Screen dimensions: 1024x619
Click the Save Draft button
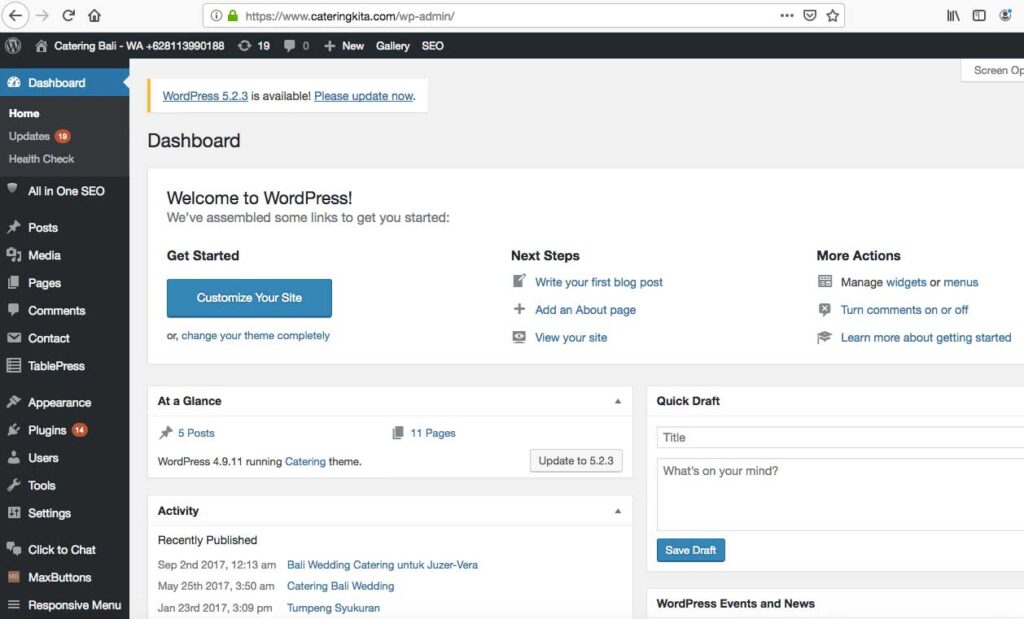[690, 550]
